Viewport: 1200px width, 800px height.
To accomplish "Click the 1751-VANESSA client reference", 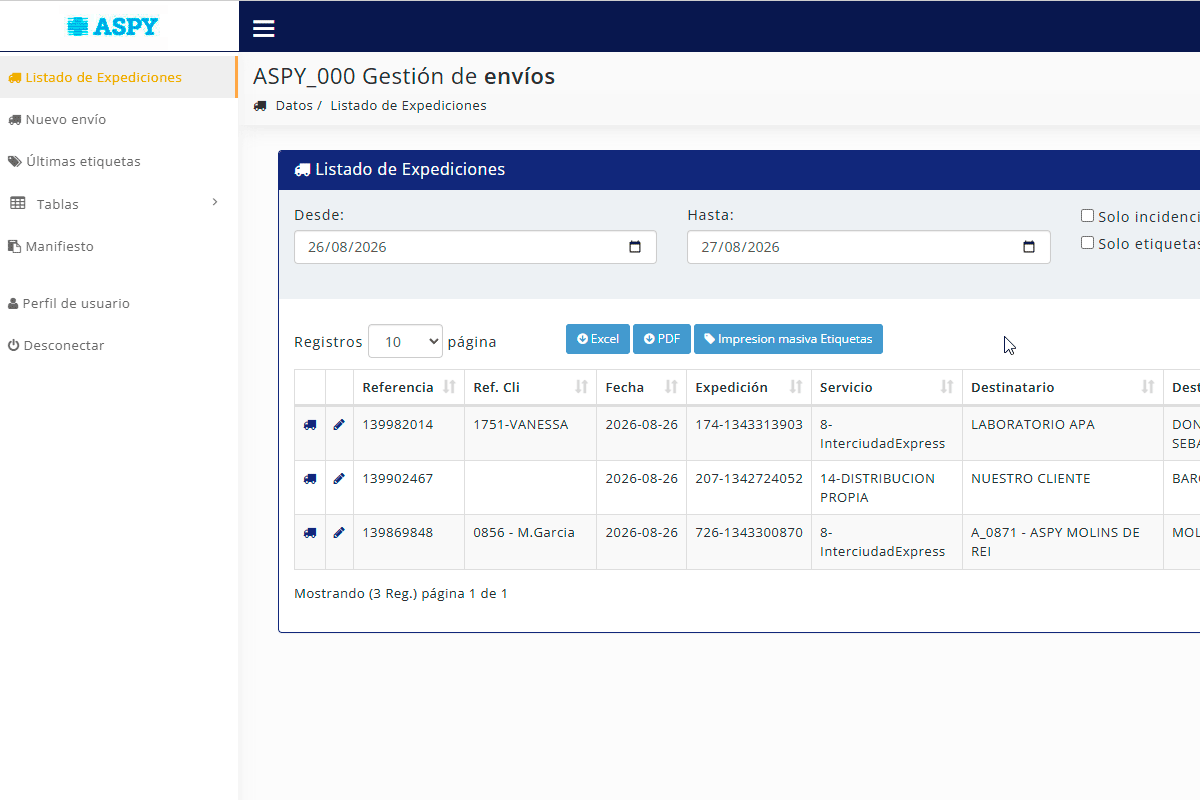I will click(521, 424).
